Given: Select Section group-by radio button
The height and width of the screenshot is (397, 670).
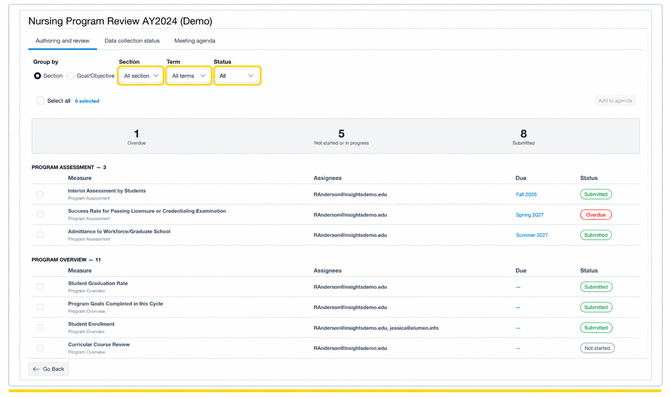Looking at the screenshot, I should (38, 76).
